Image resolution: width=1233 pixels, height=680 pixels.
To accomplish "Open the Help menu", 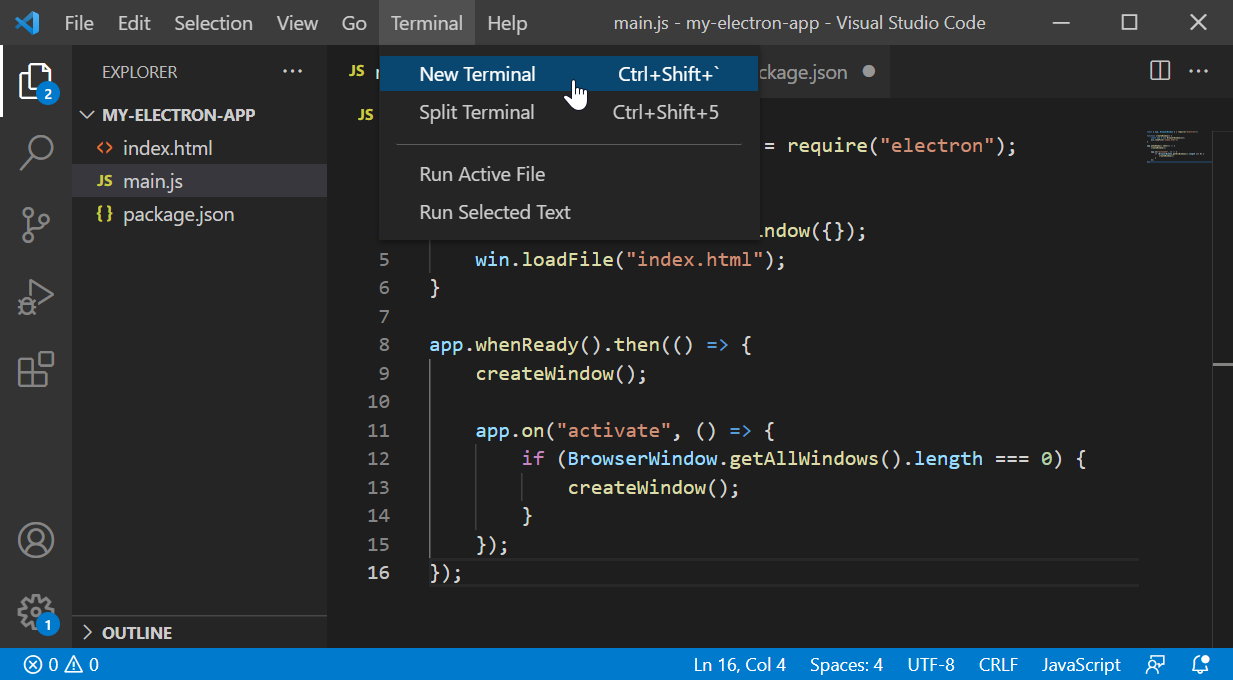I will 507,23.
